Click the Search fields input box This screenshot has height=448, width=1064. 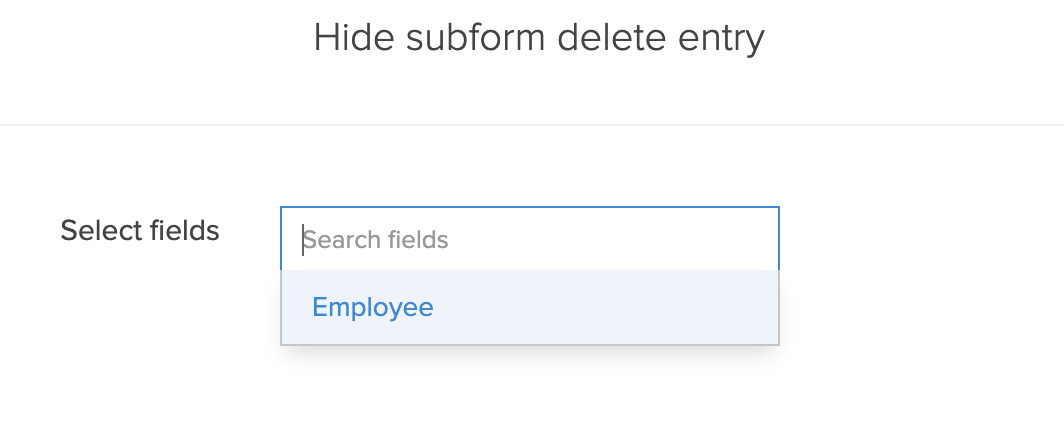click(529, 239)
